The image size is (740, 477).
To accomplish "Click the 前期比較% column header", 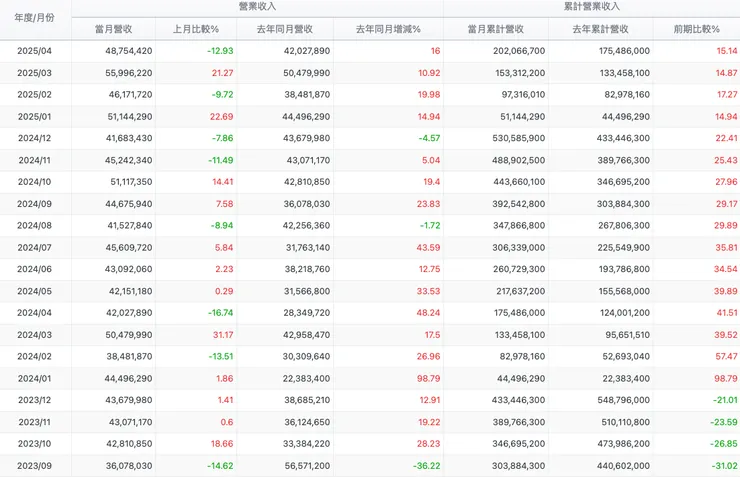I will click(697, 29).
